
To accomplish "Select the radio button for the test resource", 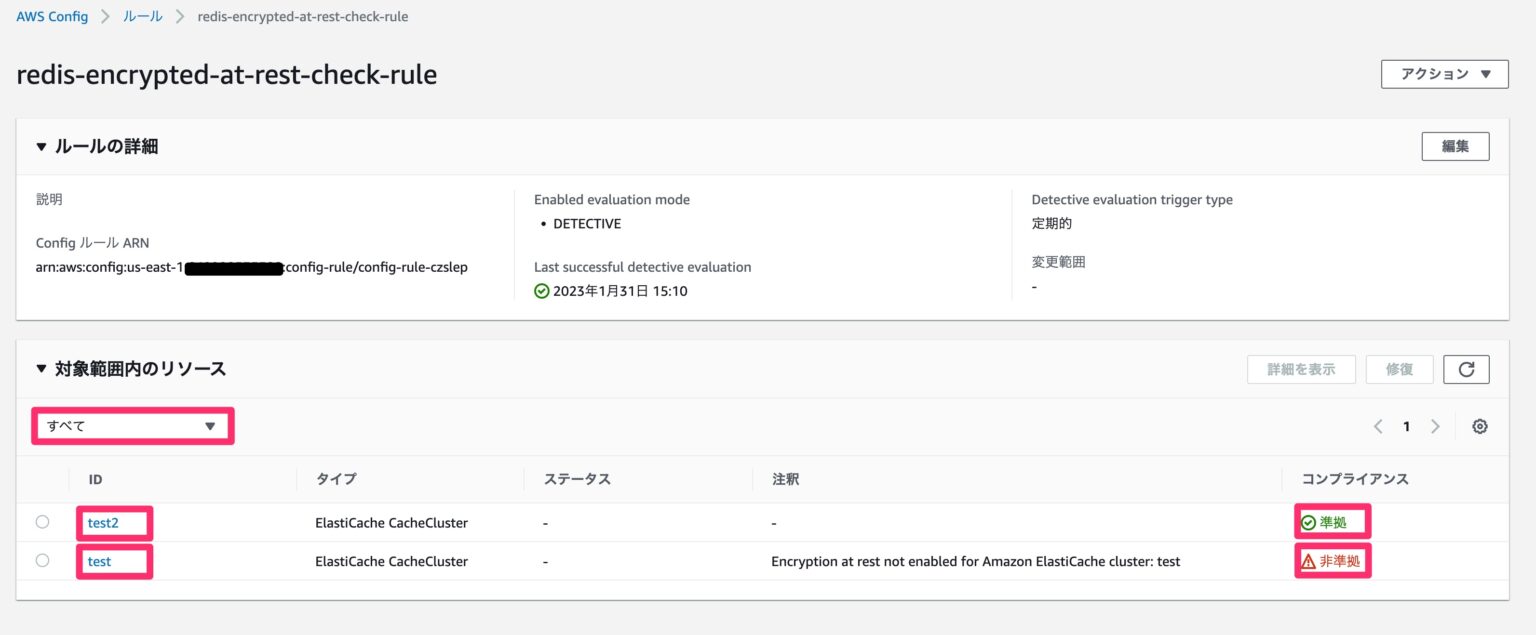I will pyautogui.click(x=42, y=560).
